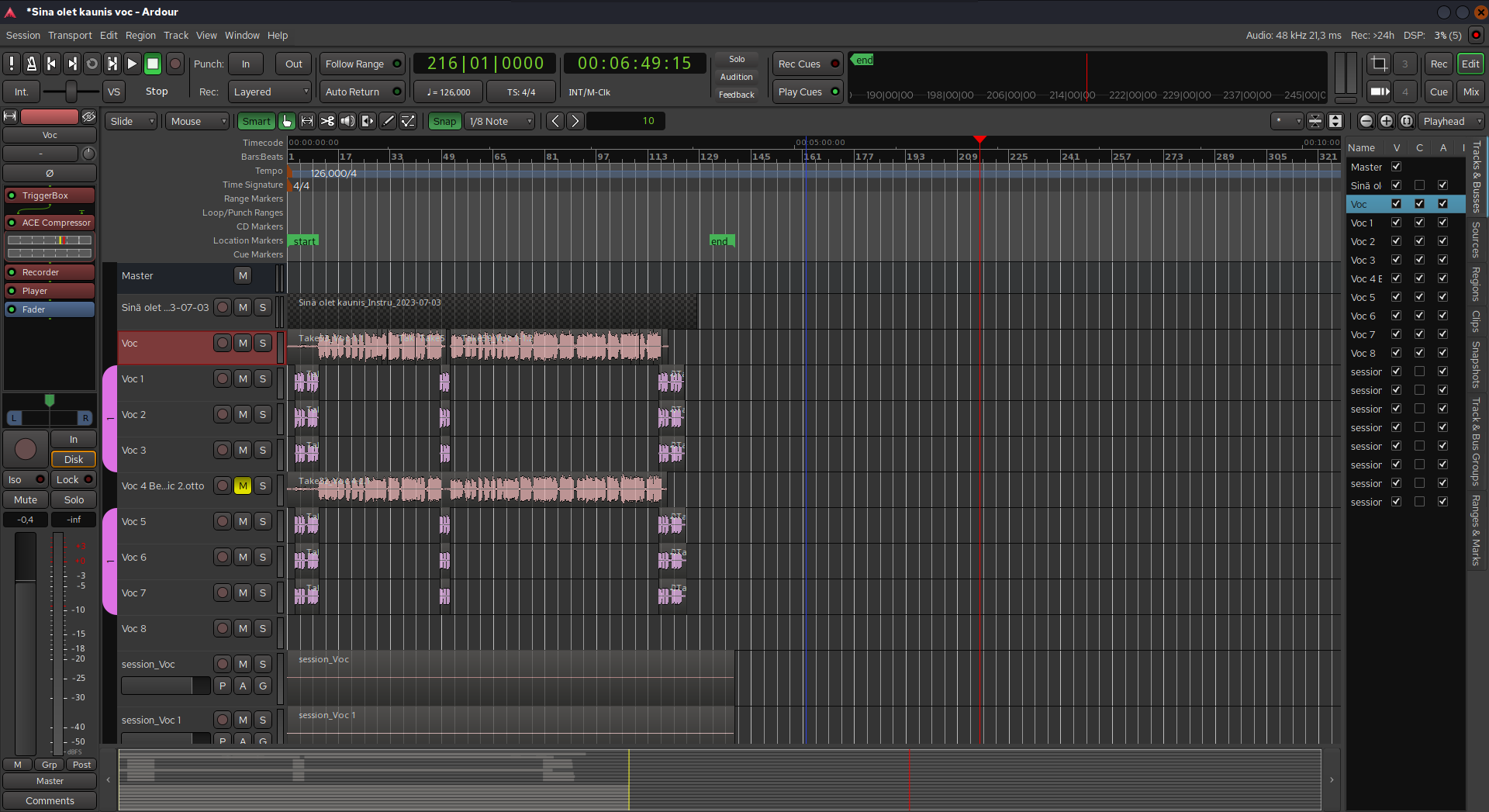Image resolution: width=1489 pixels, height=812 pixels.
Task: Toggle the metronome click icon
Action: 32,64
